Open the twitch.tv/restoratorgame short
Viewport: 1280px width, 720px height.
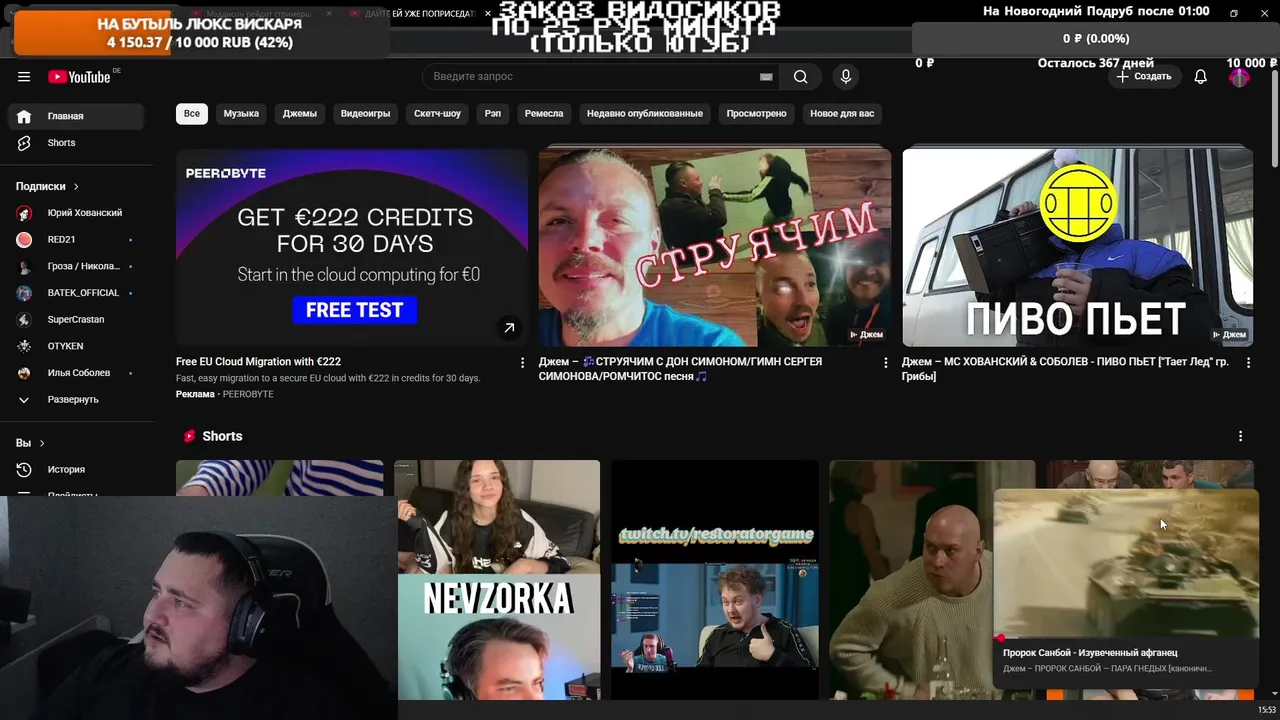(715, 580)
